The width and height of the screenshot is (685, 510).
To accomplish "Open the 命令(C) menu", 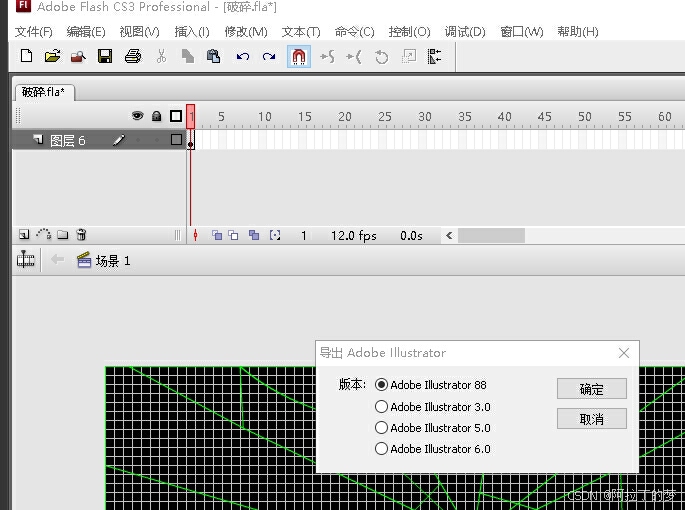I will [354, 32].
